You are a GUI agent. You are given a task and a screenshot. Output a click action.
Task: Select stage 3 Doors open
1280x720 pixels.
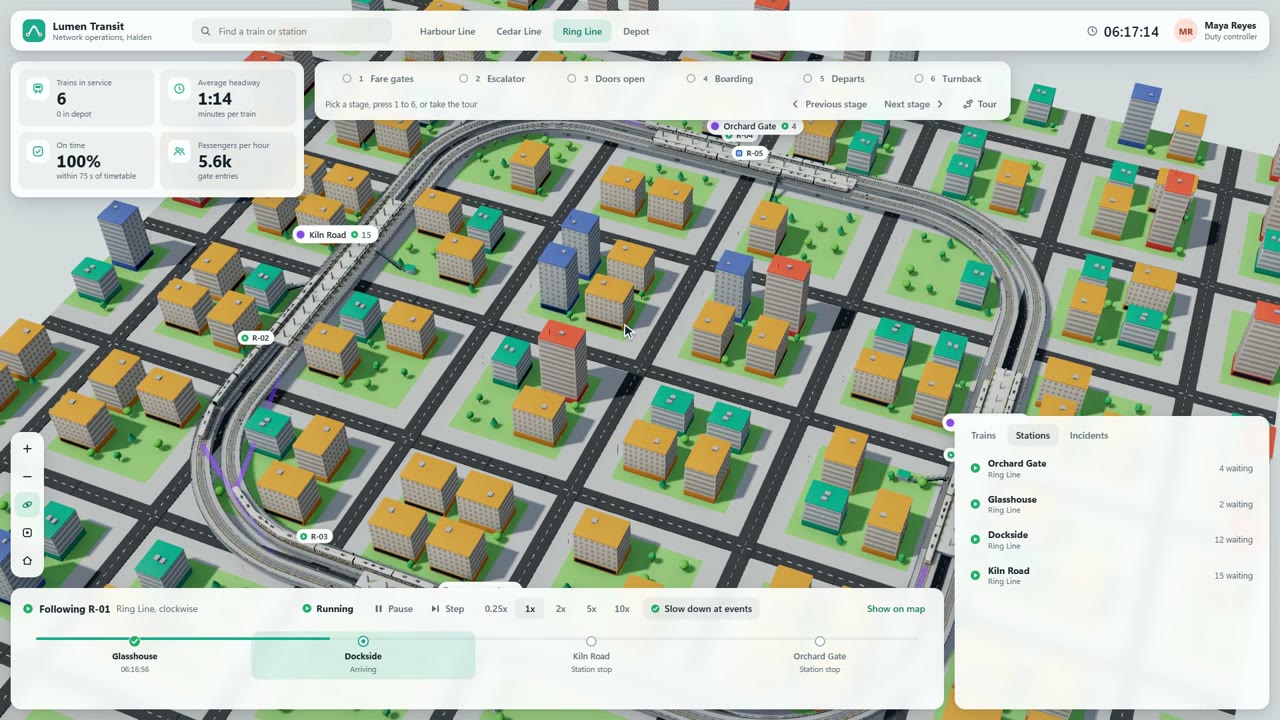pyautogui.click(x=606, y=79)
